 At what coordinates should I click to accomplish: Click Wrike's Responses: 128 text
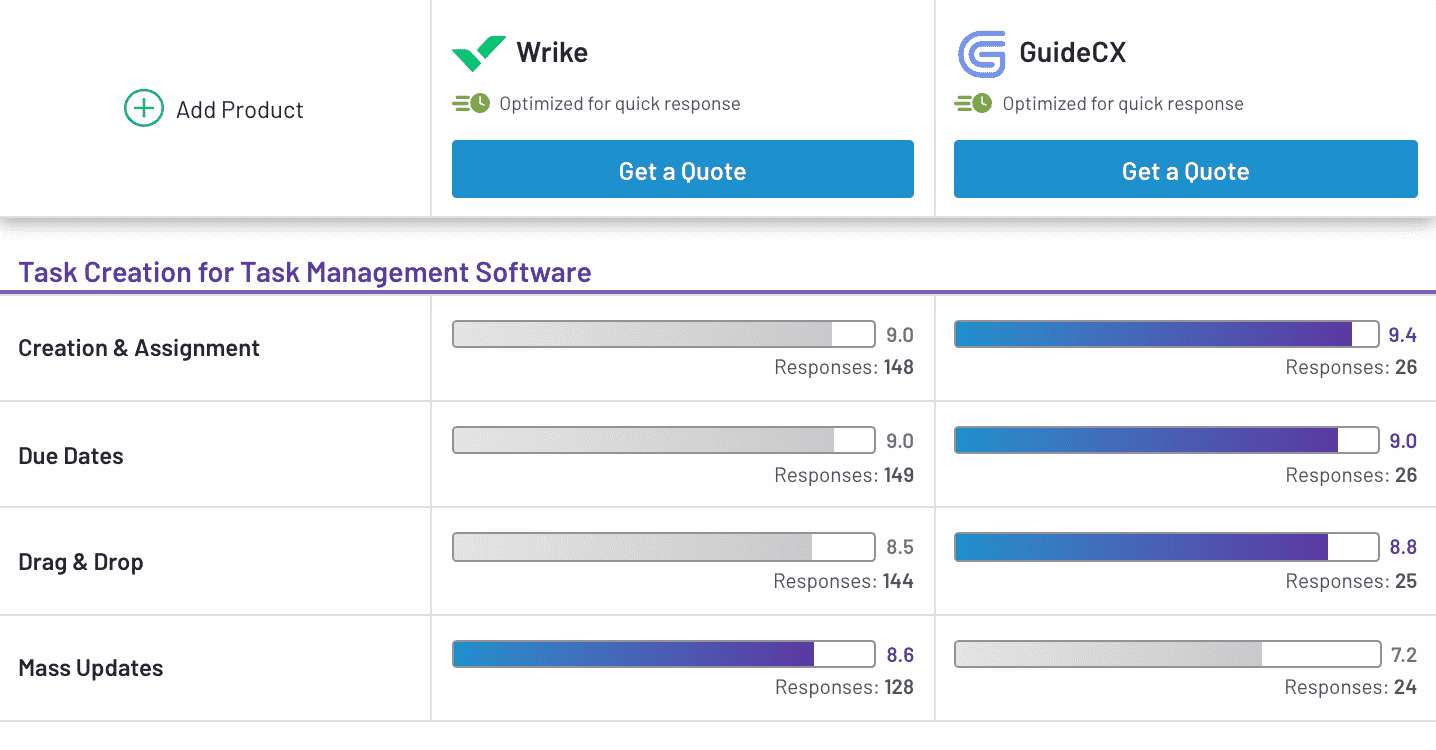[x=844, y=687]
